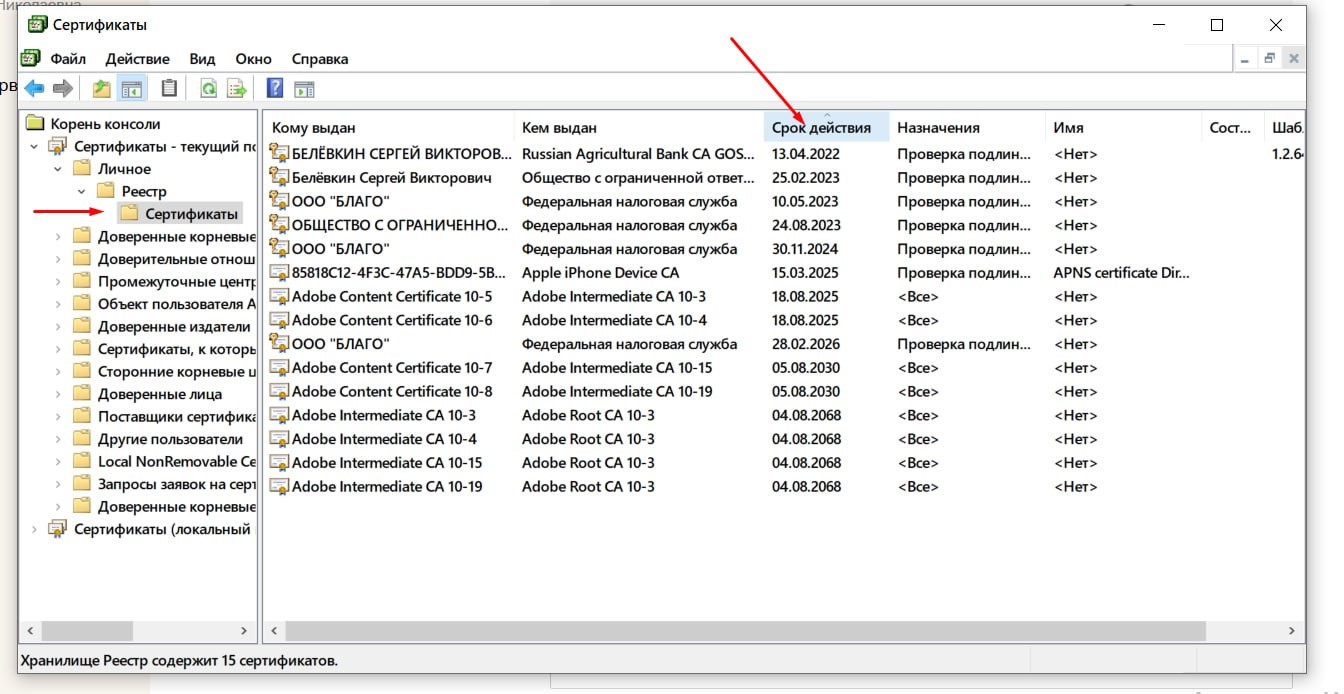Viewport: 1344px width, 694px height.
Task: Sort by the Срок действия column header
Action: click(821, 128)
